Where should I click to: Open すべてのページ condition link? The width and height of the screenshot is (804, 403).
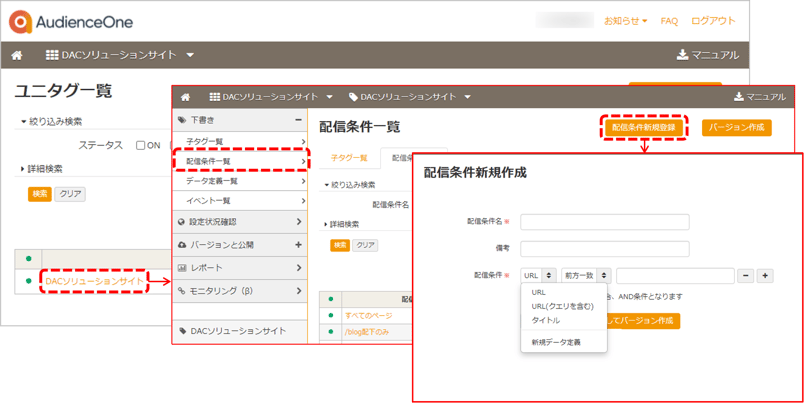click(x=368, y=315)
